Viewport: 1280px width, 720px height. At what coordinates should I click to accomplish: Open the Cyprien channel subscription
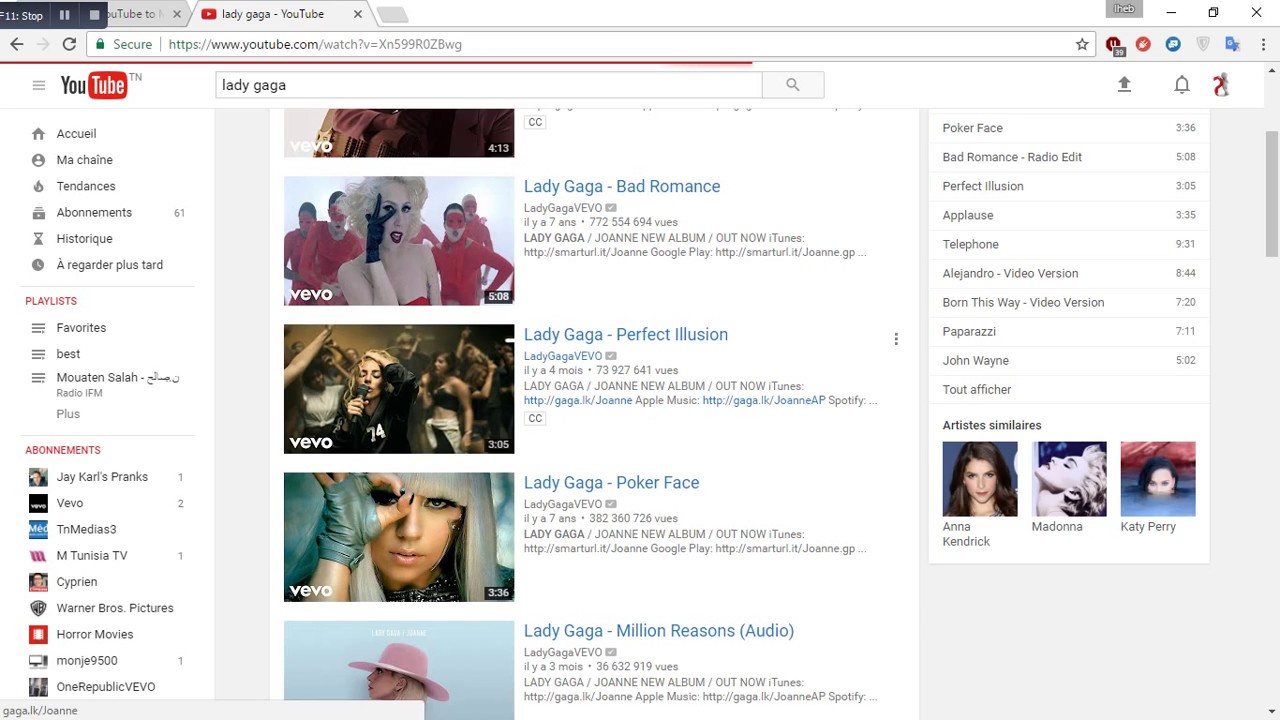tap(77, 582)
